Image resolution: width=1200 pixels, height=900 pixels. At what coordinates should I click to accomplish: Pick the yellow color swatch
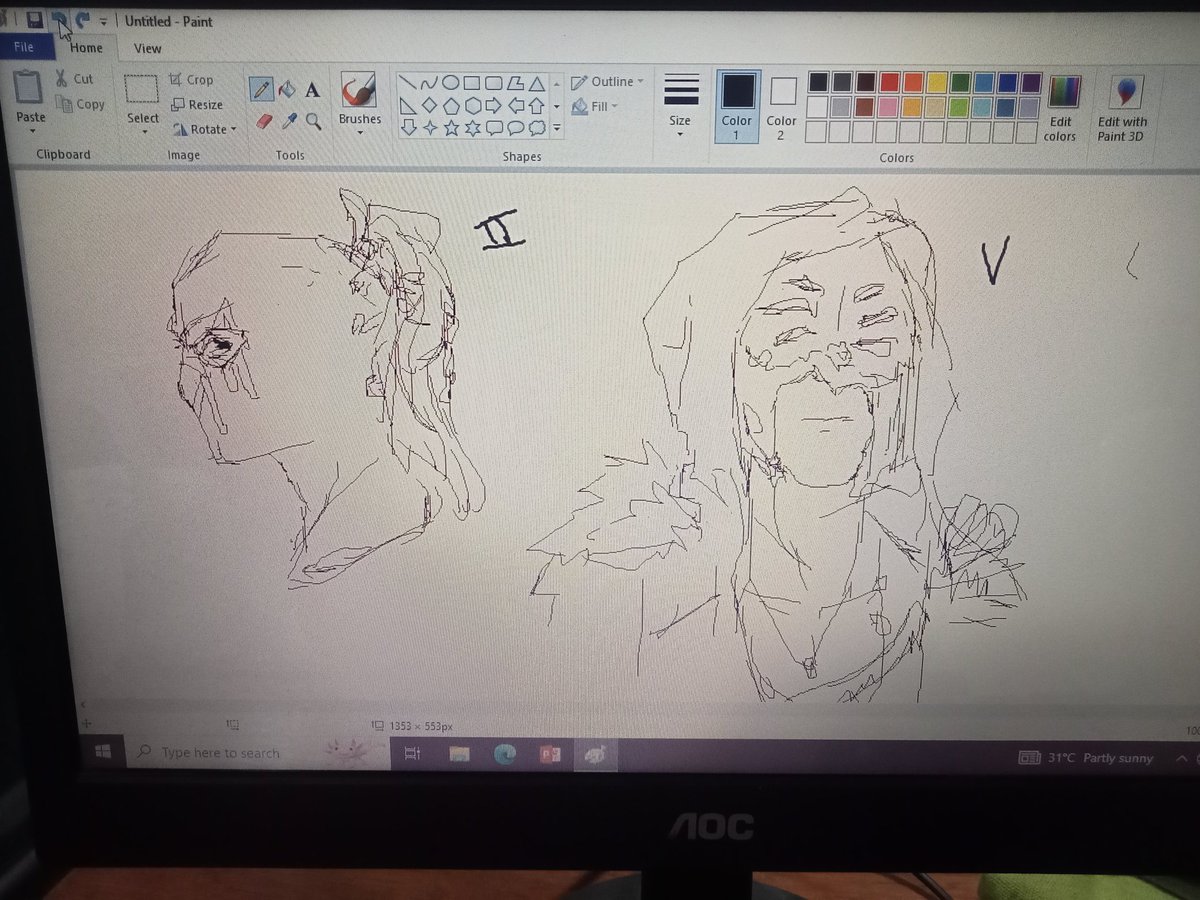click(x=937, y=82)
